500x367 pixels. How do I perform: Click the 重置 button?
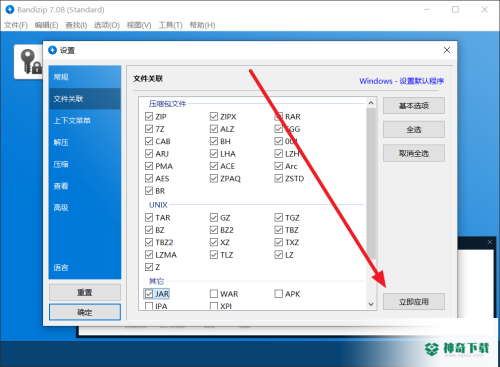click(85, 292)
